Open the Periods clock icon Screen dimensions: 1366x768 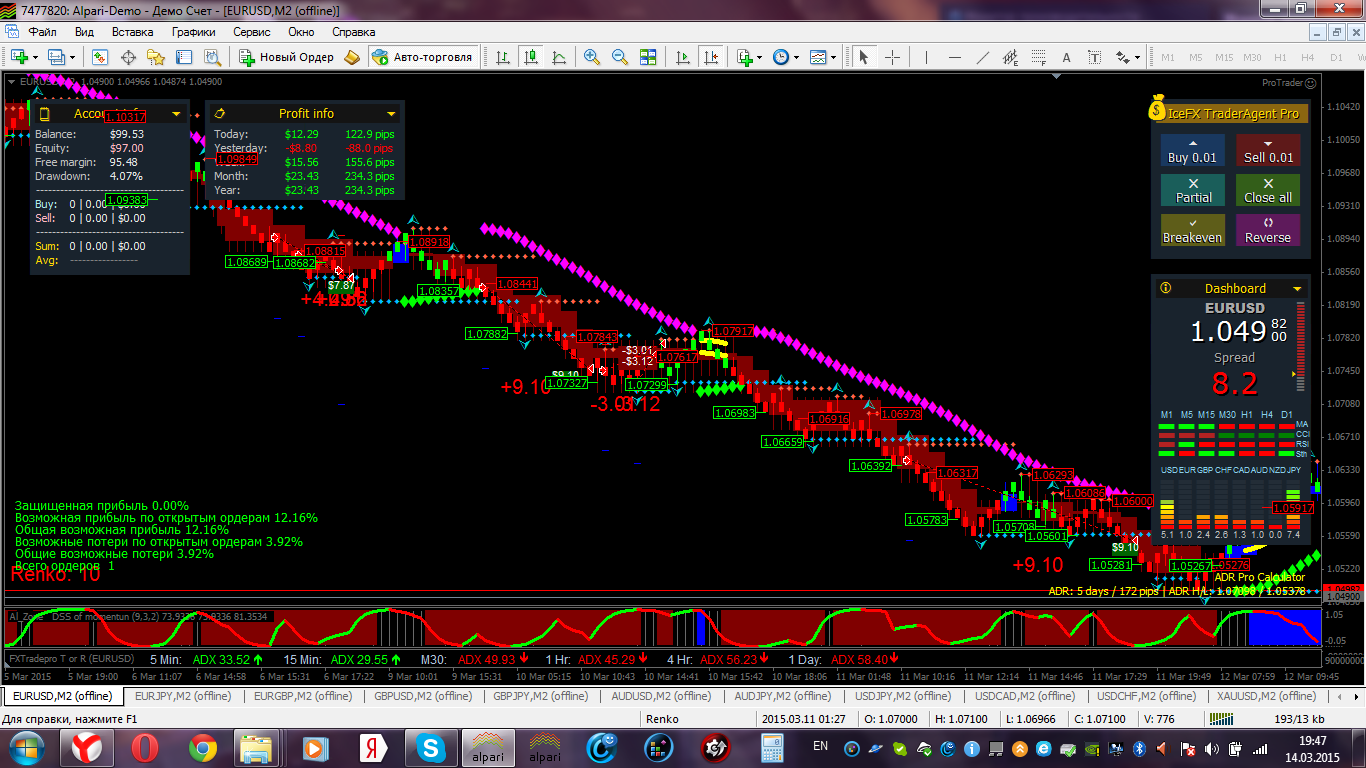coord(781,57)
